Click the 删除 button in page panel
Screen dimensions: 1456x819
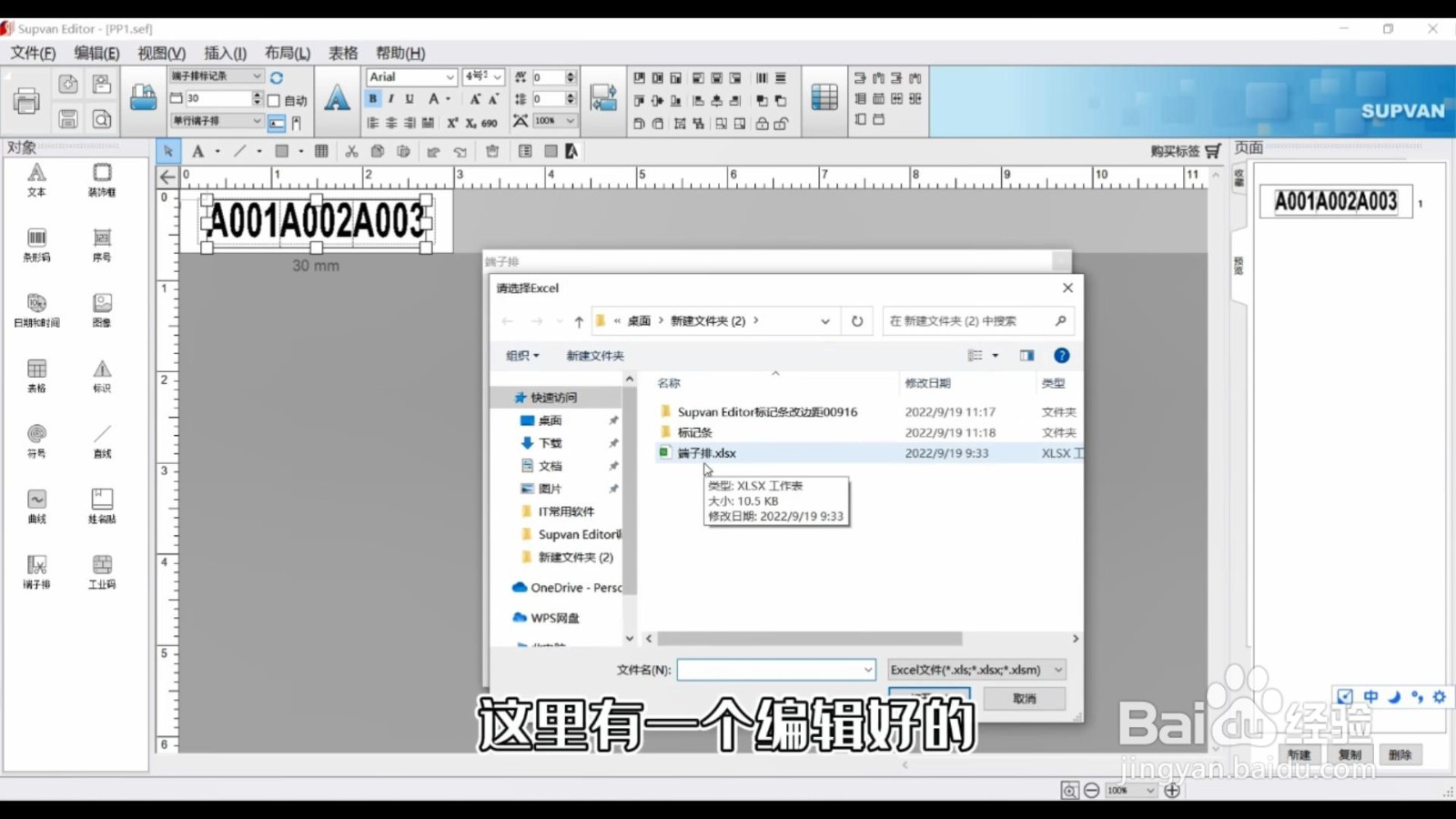pos(1400,754)
